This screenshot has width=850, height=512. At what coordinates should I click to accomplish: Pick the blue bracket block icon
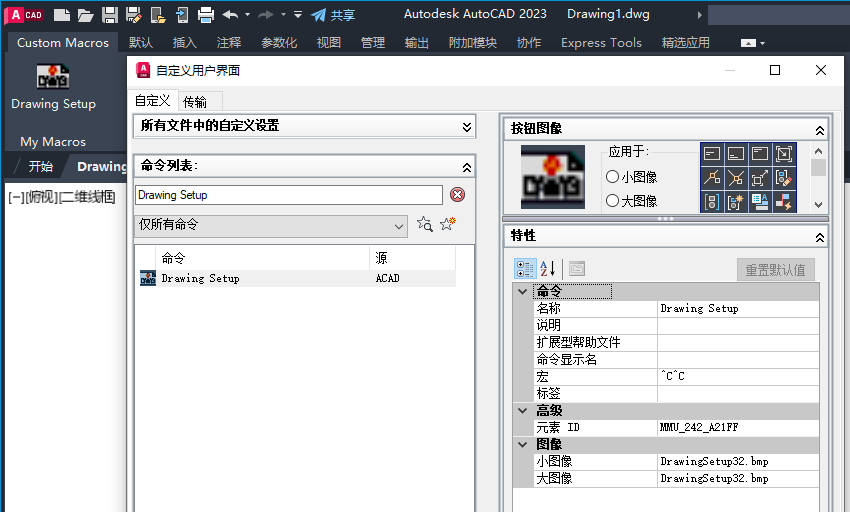712,202
